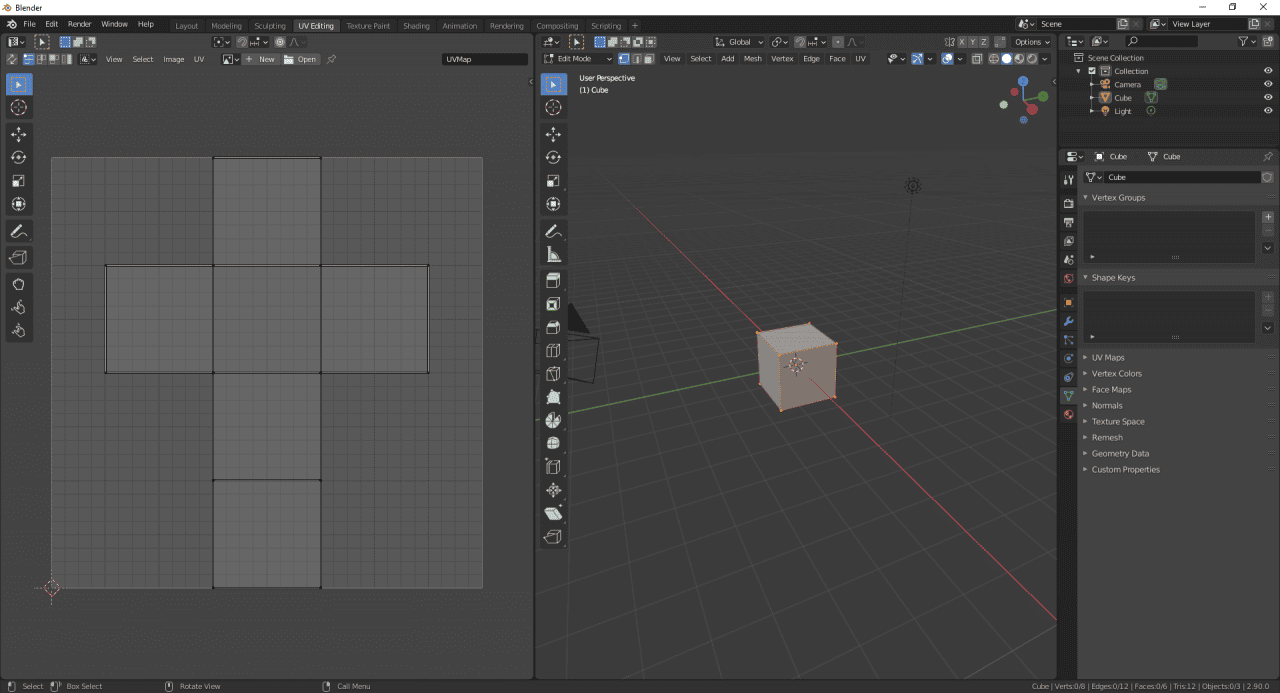Select the Rotate tool in the 3D viewport
The image size is (1280, 693).
(x=553, y=157)
